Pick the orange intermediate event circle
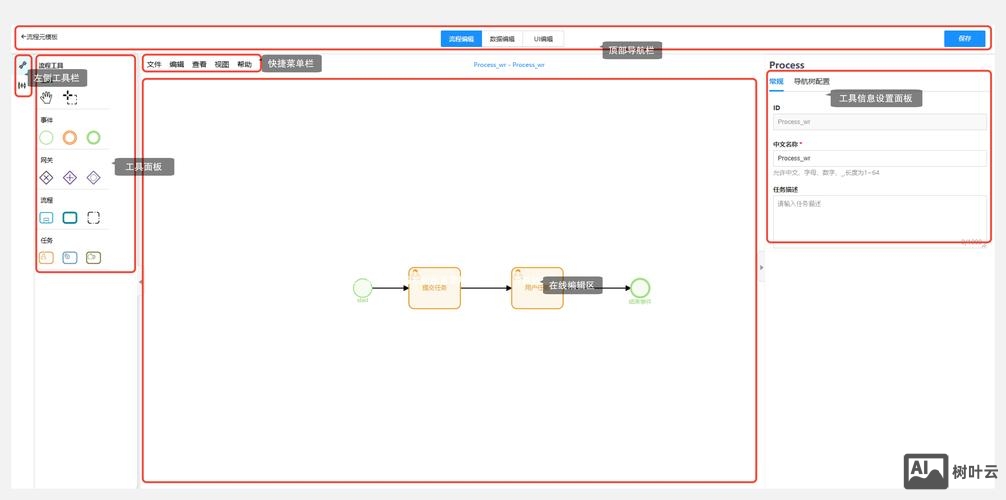Screen dimensions: 1006x500 pos(70,138)
